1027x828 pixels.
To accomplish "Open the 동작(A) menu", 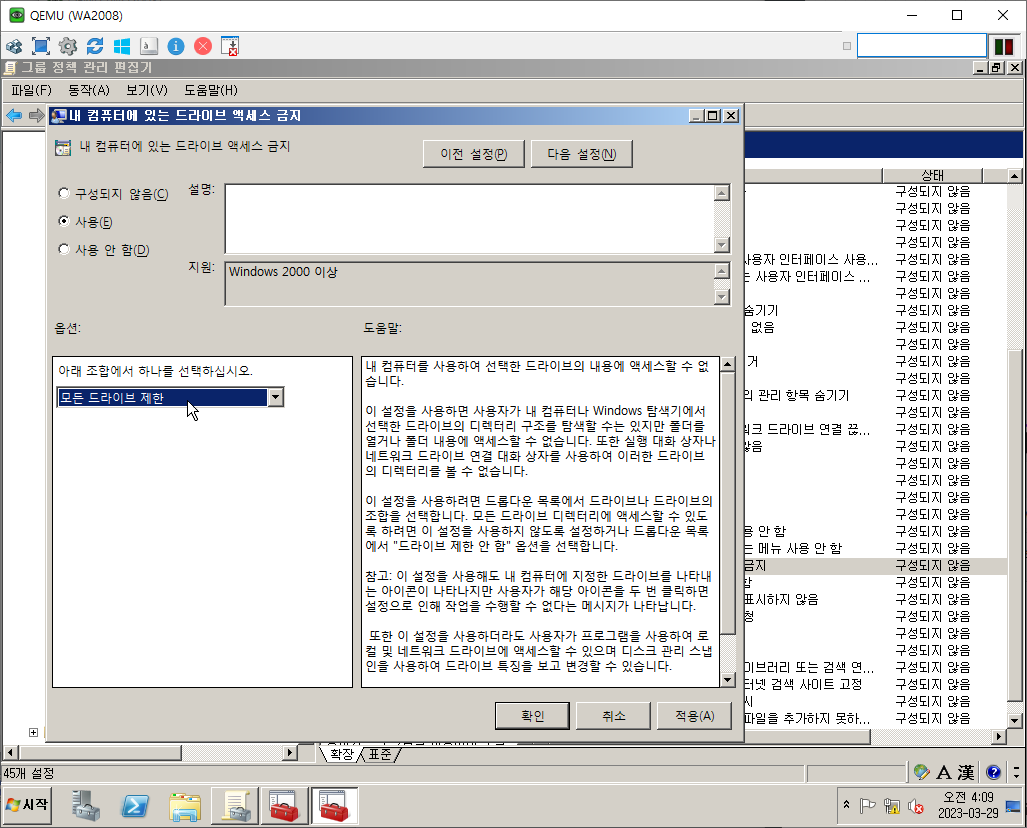I will (89, 90).
